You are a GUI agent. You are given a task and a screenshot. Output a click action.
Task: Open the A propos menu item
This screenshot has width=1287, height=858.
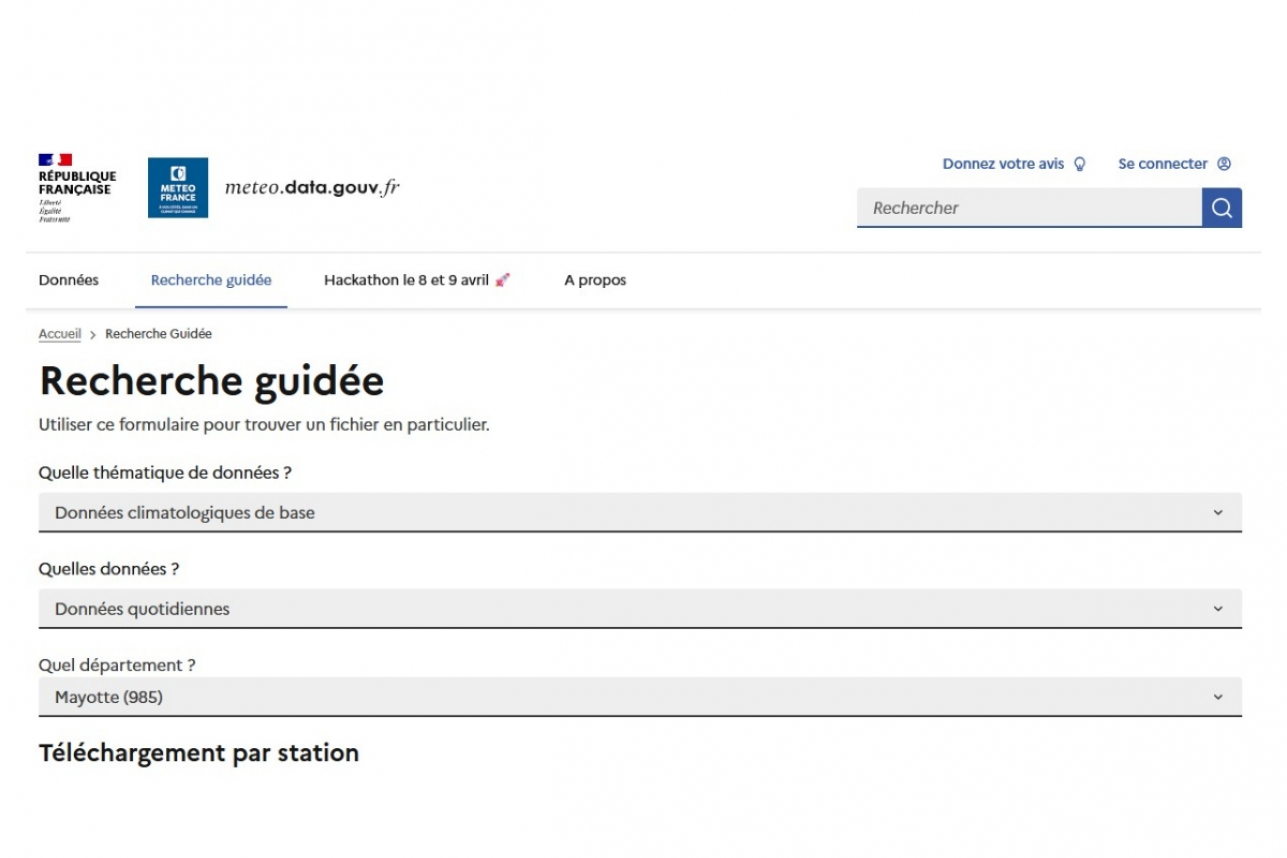pos(595,281)
